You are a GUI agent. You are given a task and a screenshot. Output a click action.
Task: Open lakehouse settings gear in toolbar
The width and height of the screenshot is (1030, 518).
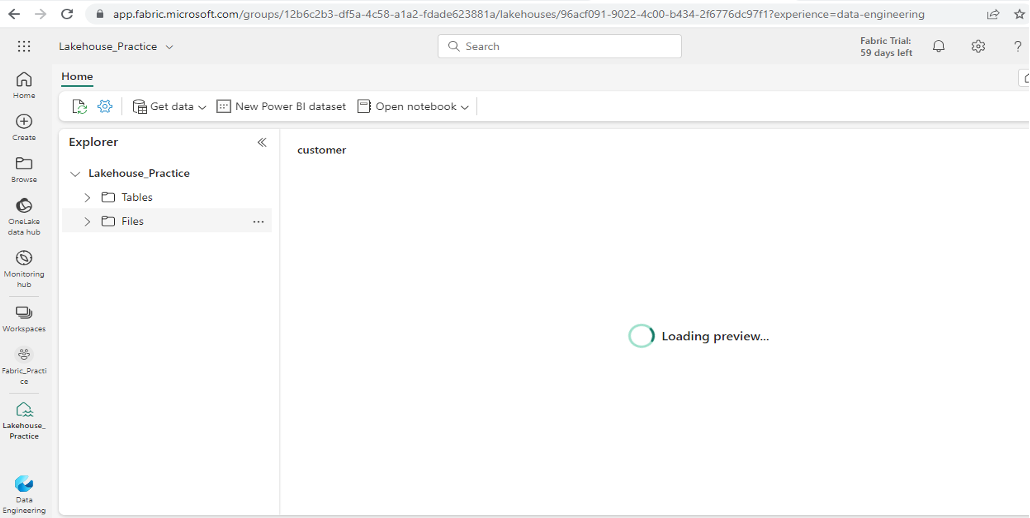pos(104,106)
